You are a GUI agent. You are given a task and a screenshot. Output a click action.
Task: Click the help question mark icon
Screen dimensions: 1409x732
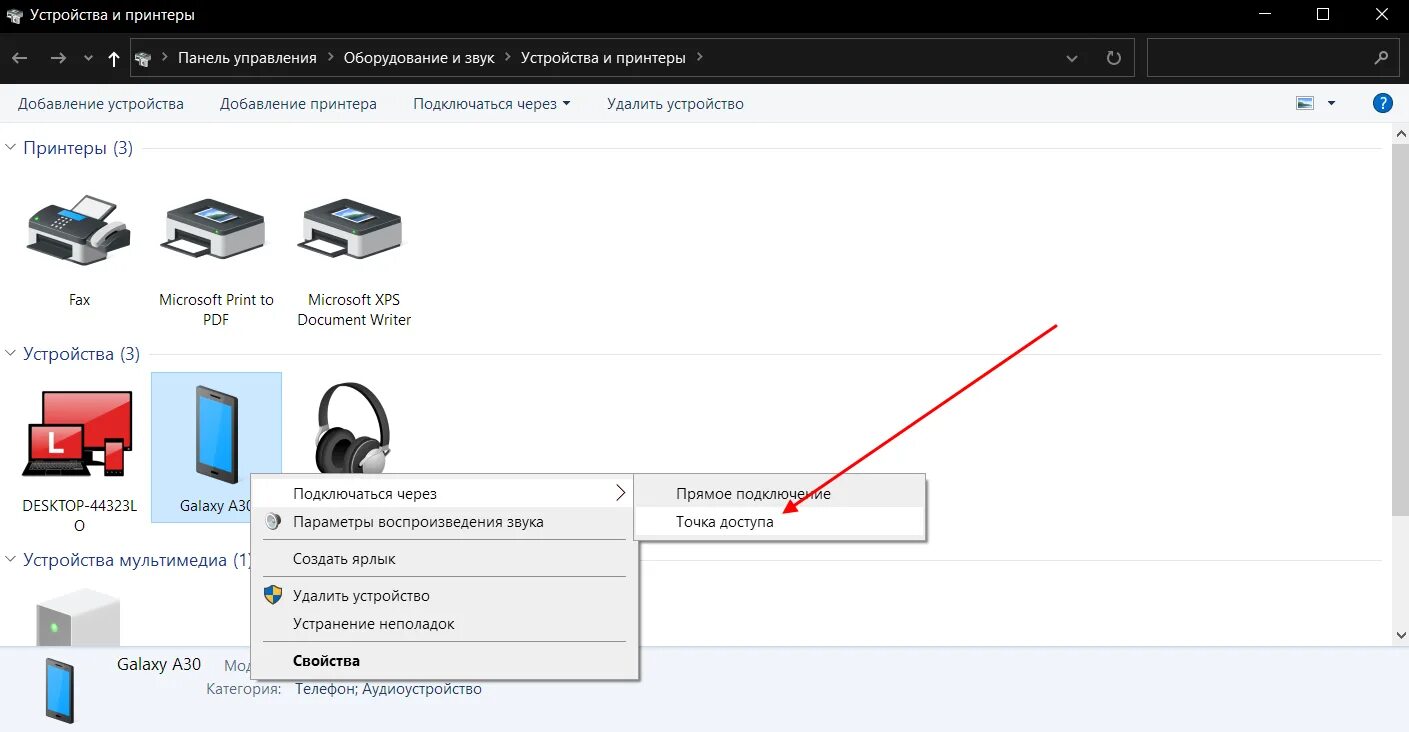point(1383,103)
